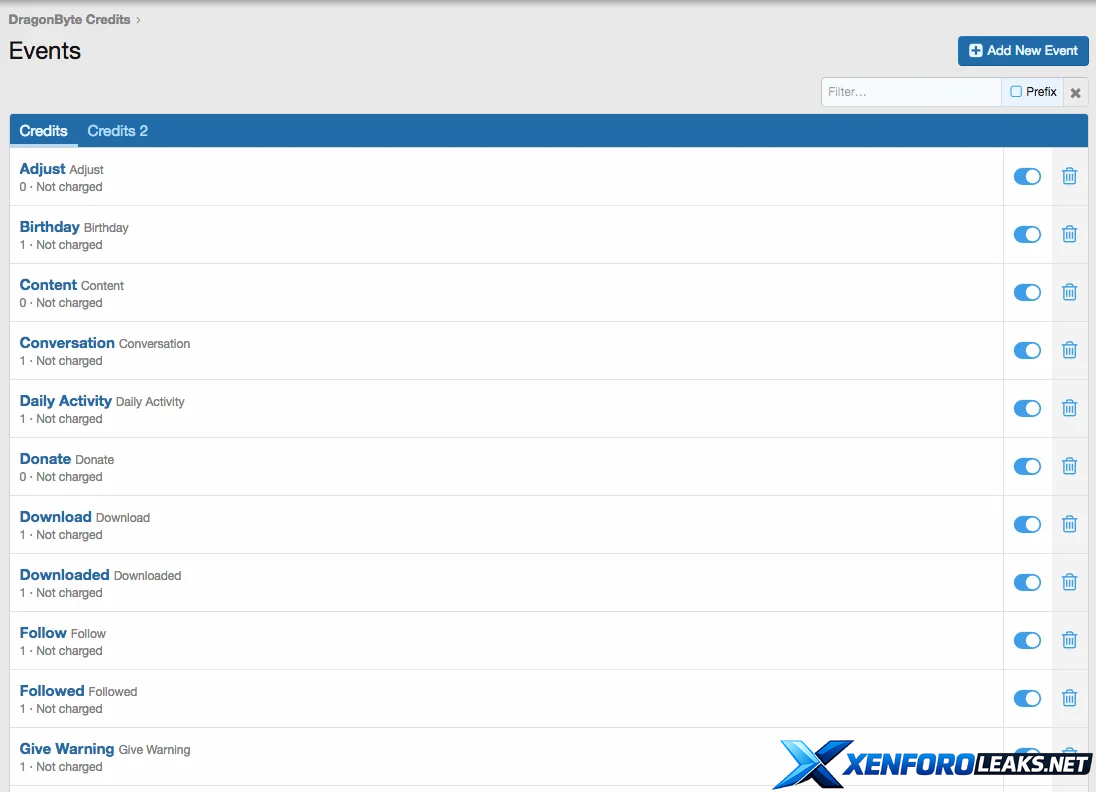
Task: Delete the Donate event with trash icon
Action: click(1069, 466)
